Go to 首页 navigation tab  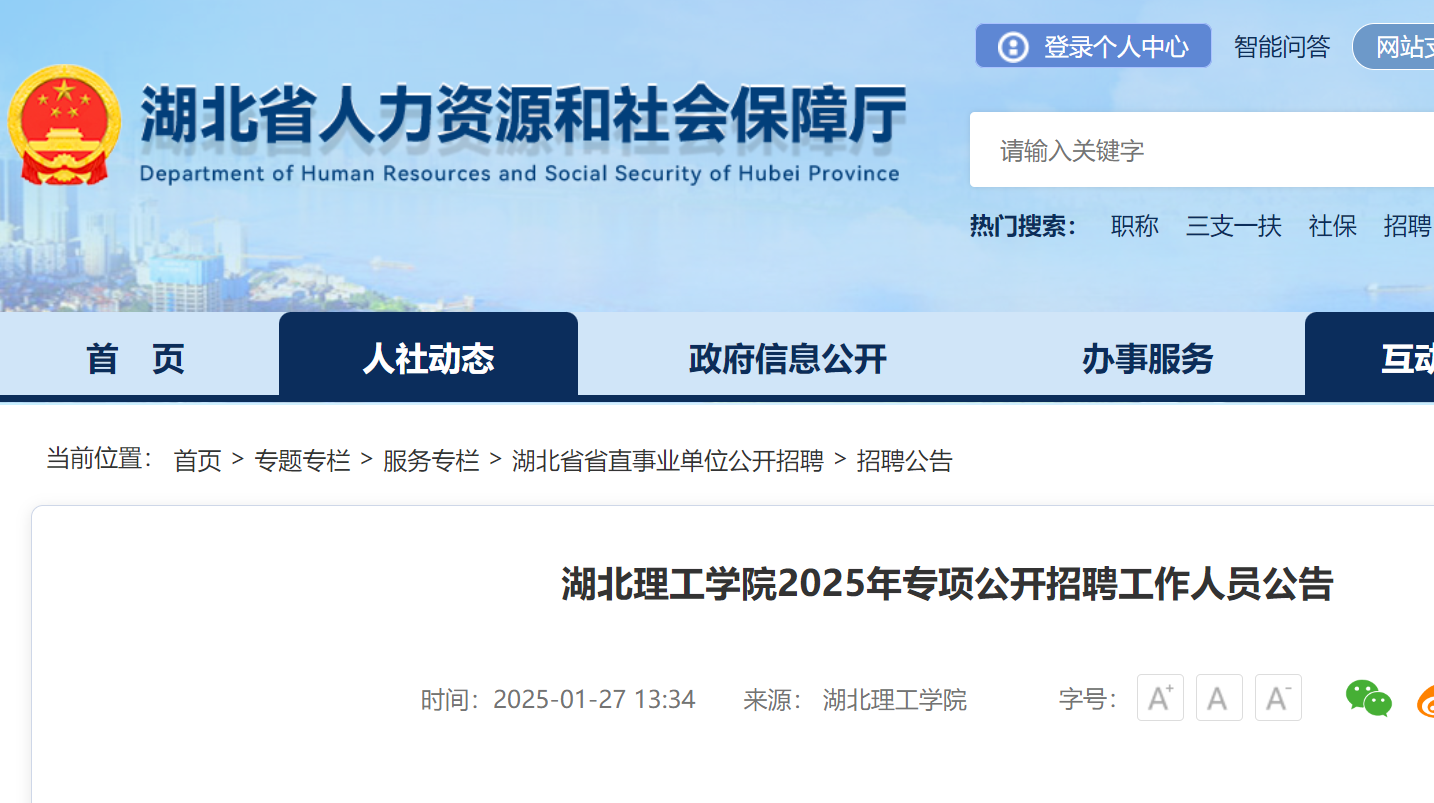tap(137, 358)
